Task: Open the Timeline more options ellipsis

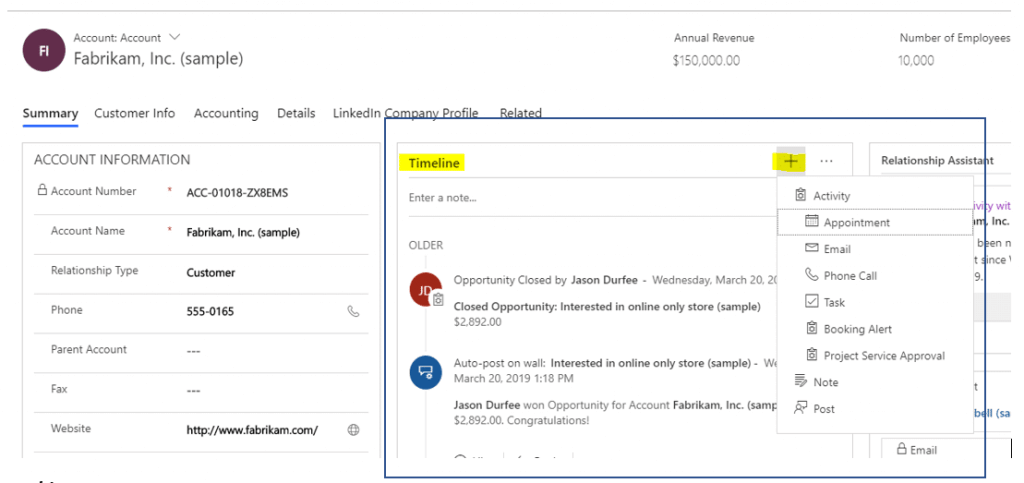Action: click(x=826, y=161)
